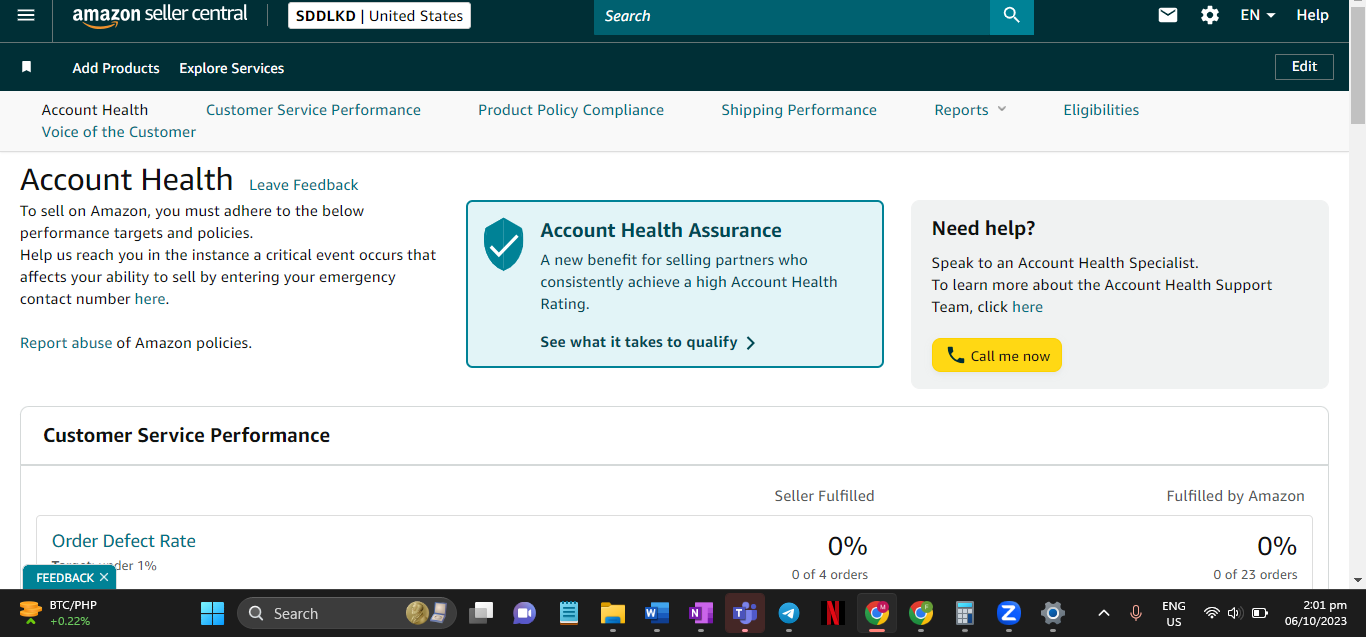The width and height of the screenshot is (1366, 637).
Task: Click See what it takes to qualify
Action: [x=648, y=342]
